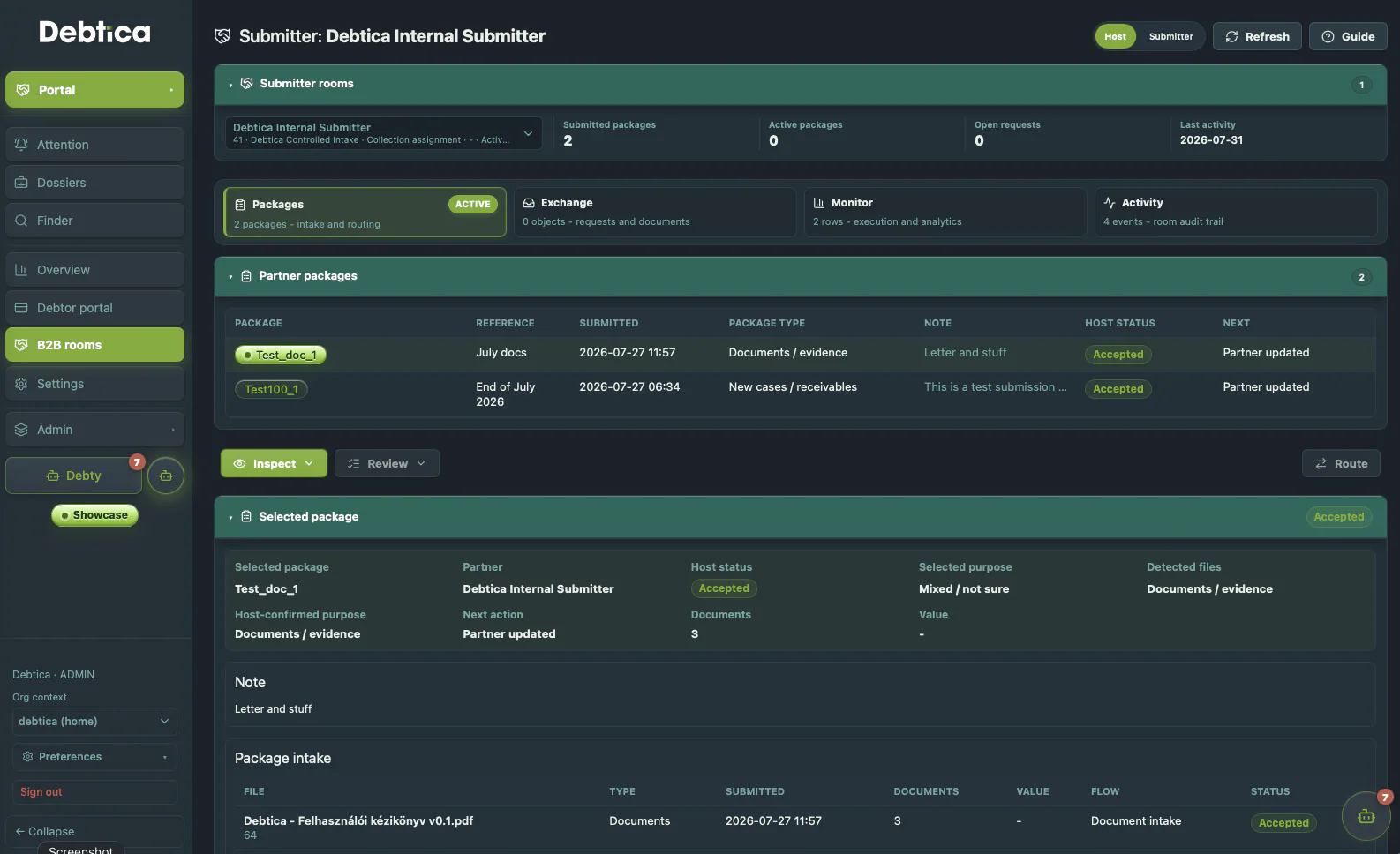This screenshot has width=1400, height=854.
Task: Switch to Submitter view toggle
Action: pos(1170,36)
